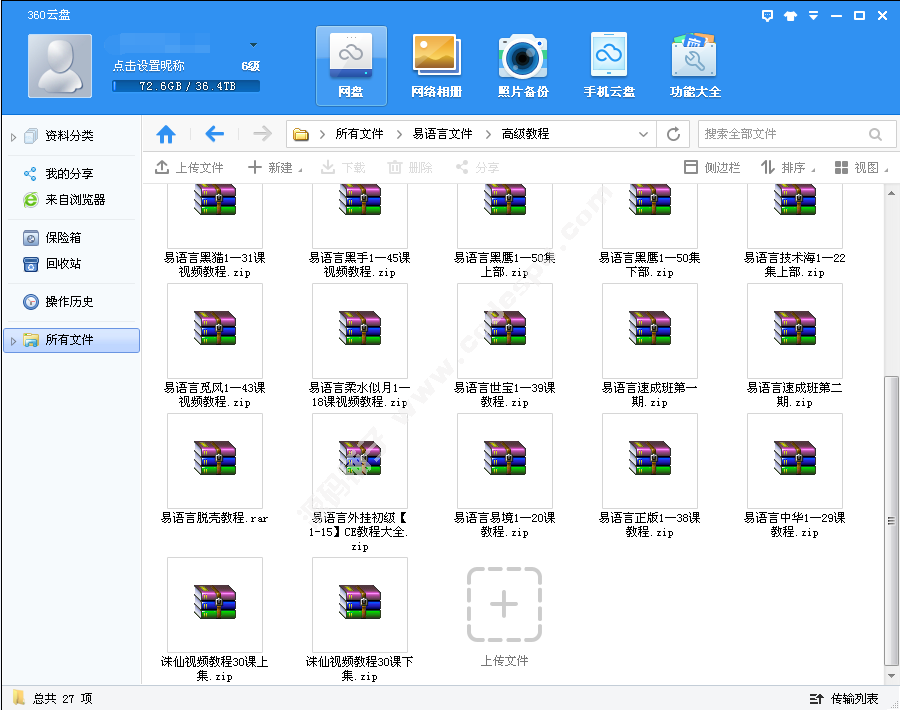900x710 pixels.
Task: Go back with the blue left arrow
Action: 215,134
